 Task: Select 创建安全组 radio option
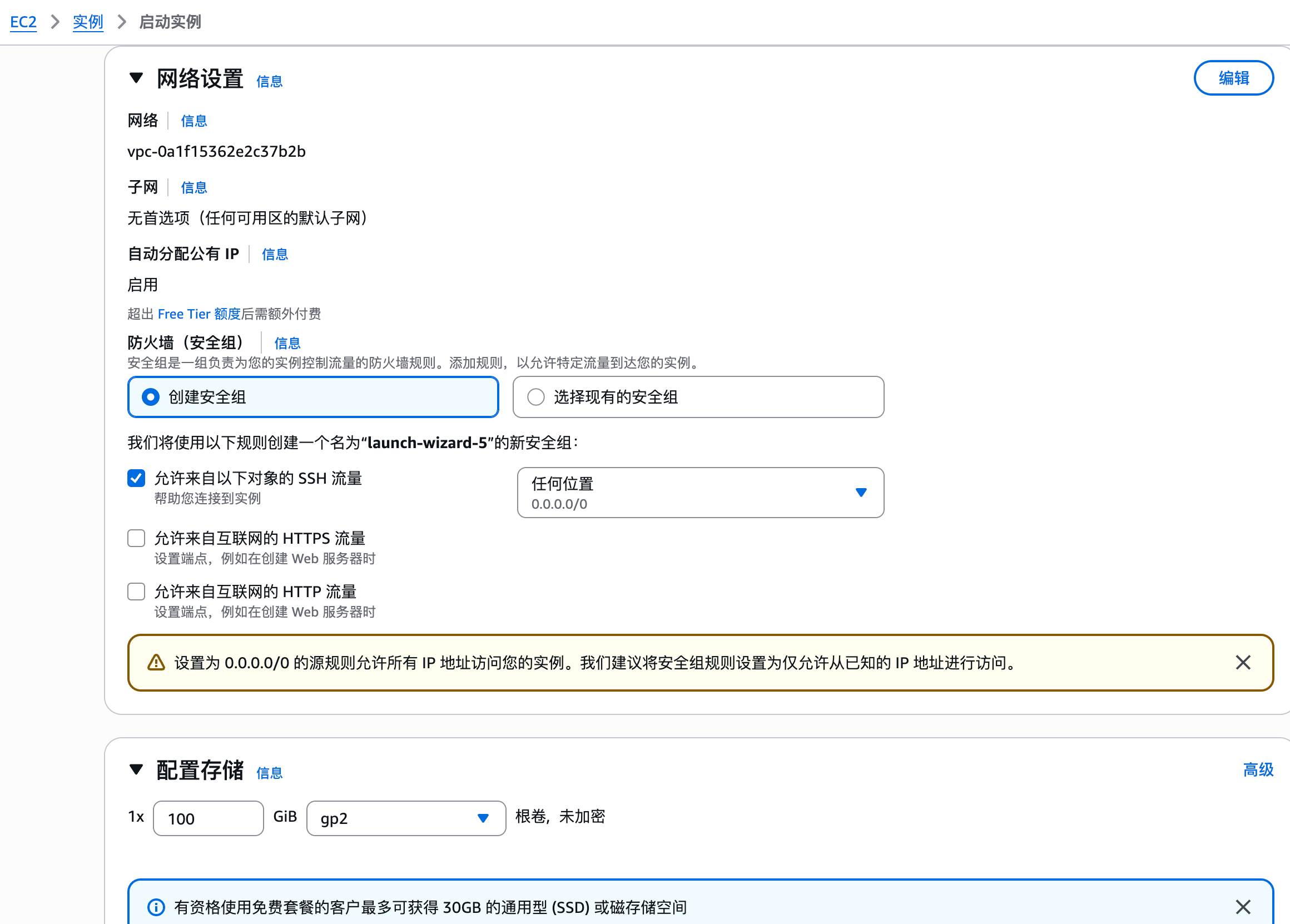coord(151,397)
